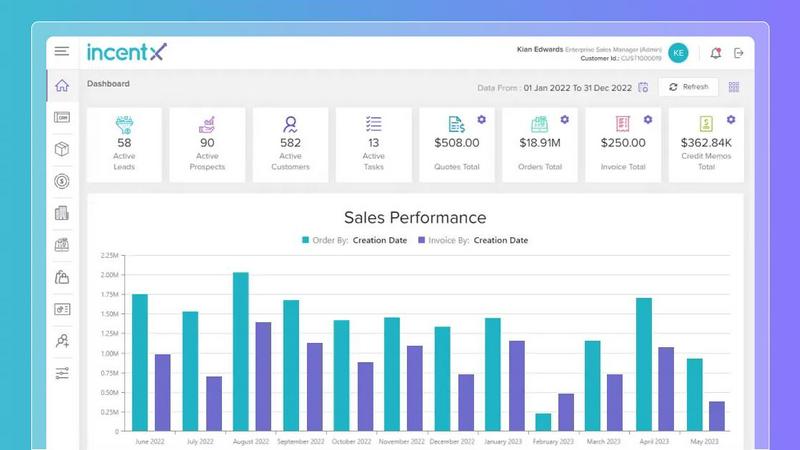This screenshot has width=800, height=450.
Task: Open the Orders Total card gear settings
Action: [x=564, y=119]
